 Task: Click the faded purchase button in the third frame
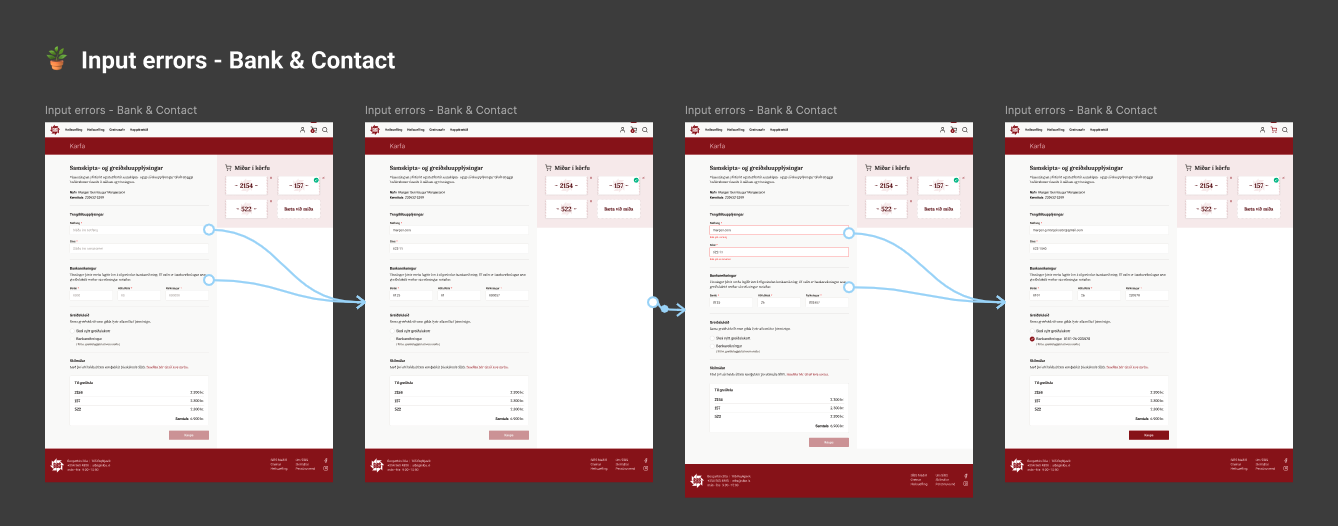(829, 442)
